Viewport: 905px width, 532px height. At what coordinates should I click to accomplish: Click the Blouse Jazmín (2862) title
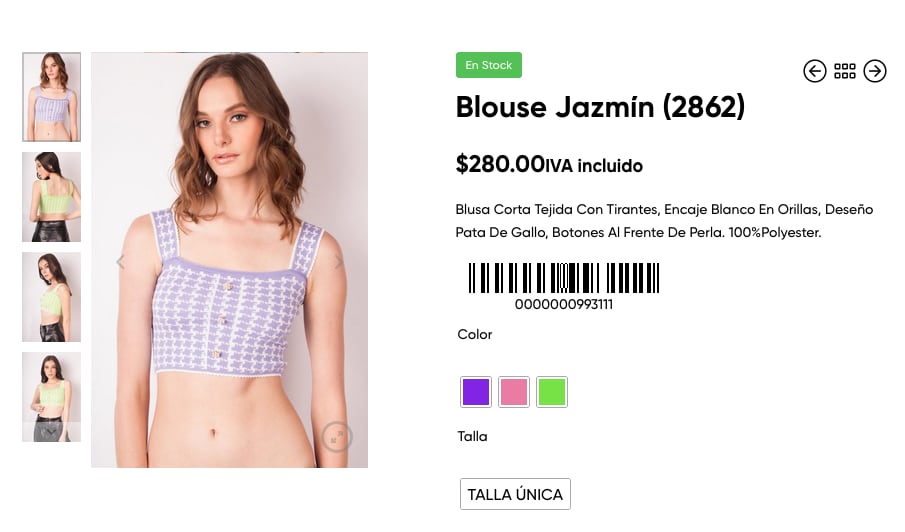click(600, 107)
